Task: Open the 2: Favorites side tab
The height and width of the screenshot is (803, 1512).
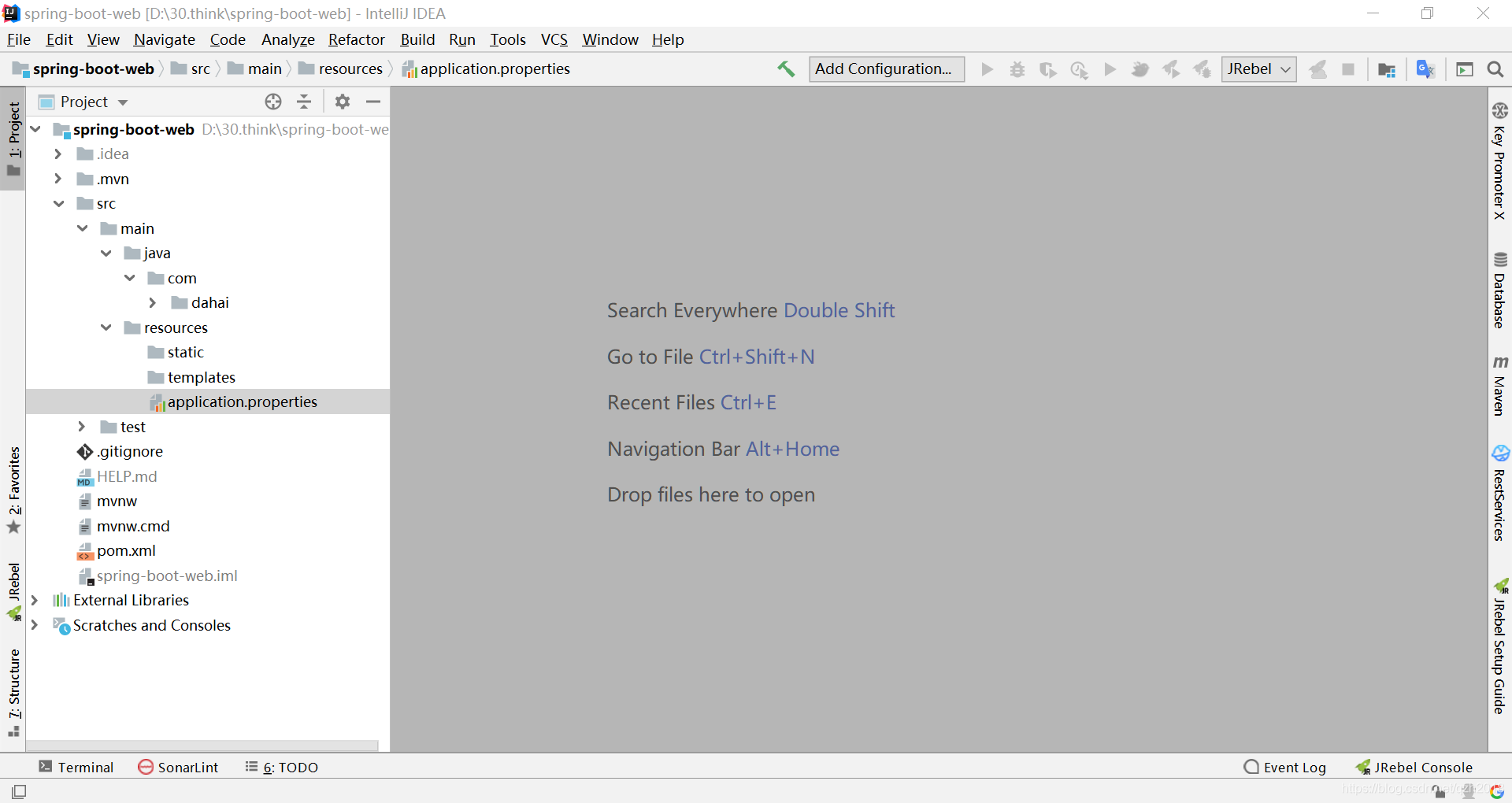Action: [x=13, y=490]
